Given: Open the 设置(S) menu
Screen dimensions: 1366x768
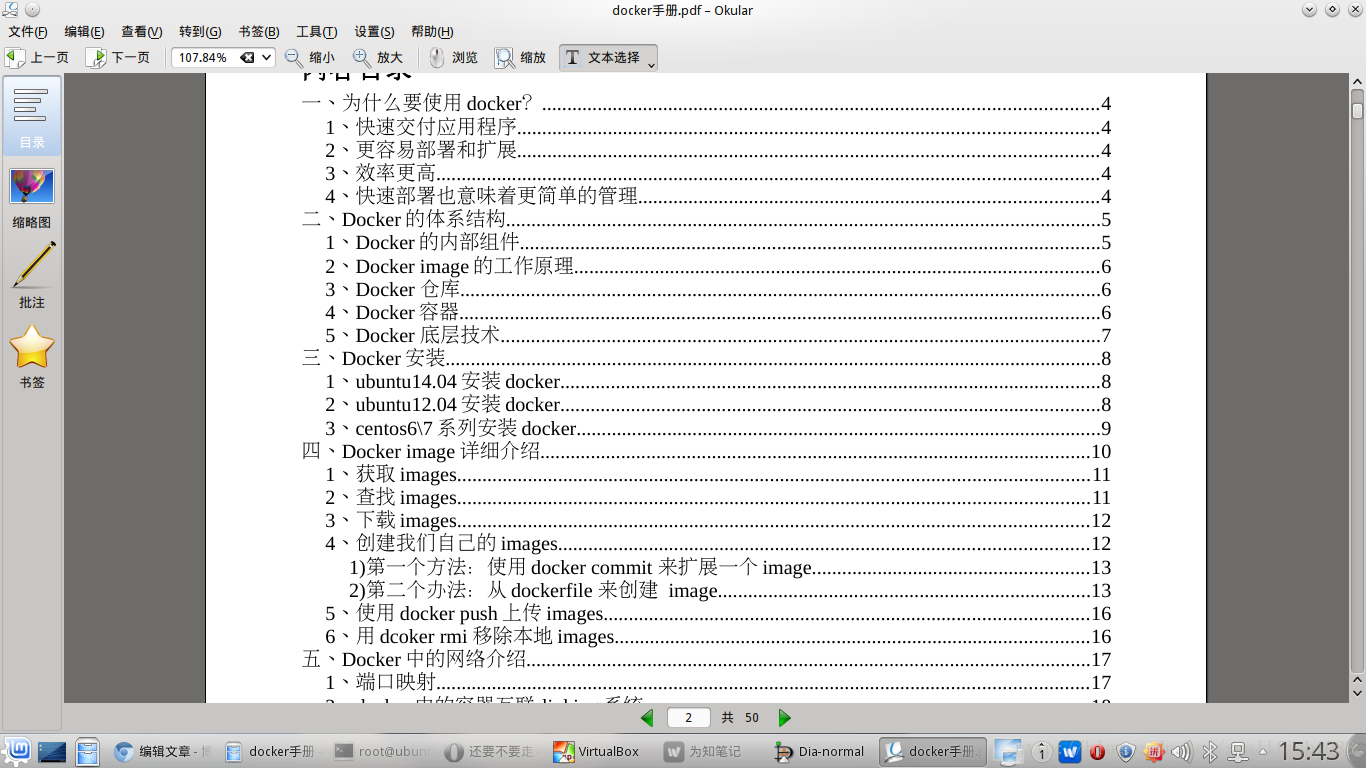Looking at the screenshot, I should (x=374, y=32).
